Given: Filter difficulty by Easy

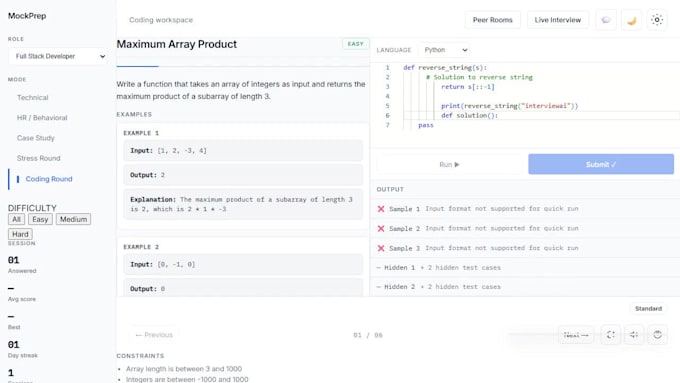Looking at the screenshot, I should (40, 219).
